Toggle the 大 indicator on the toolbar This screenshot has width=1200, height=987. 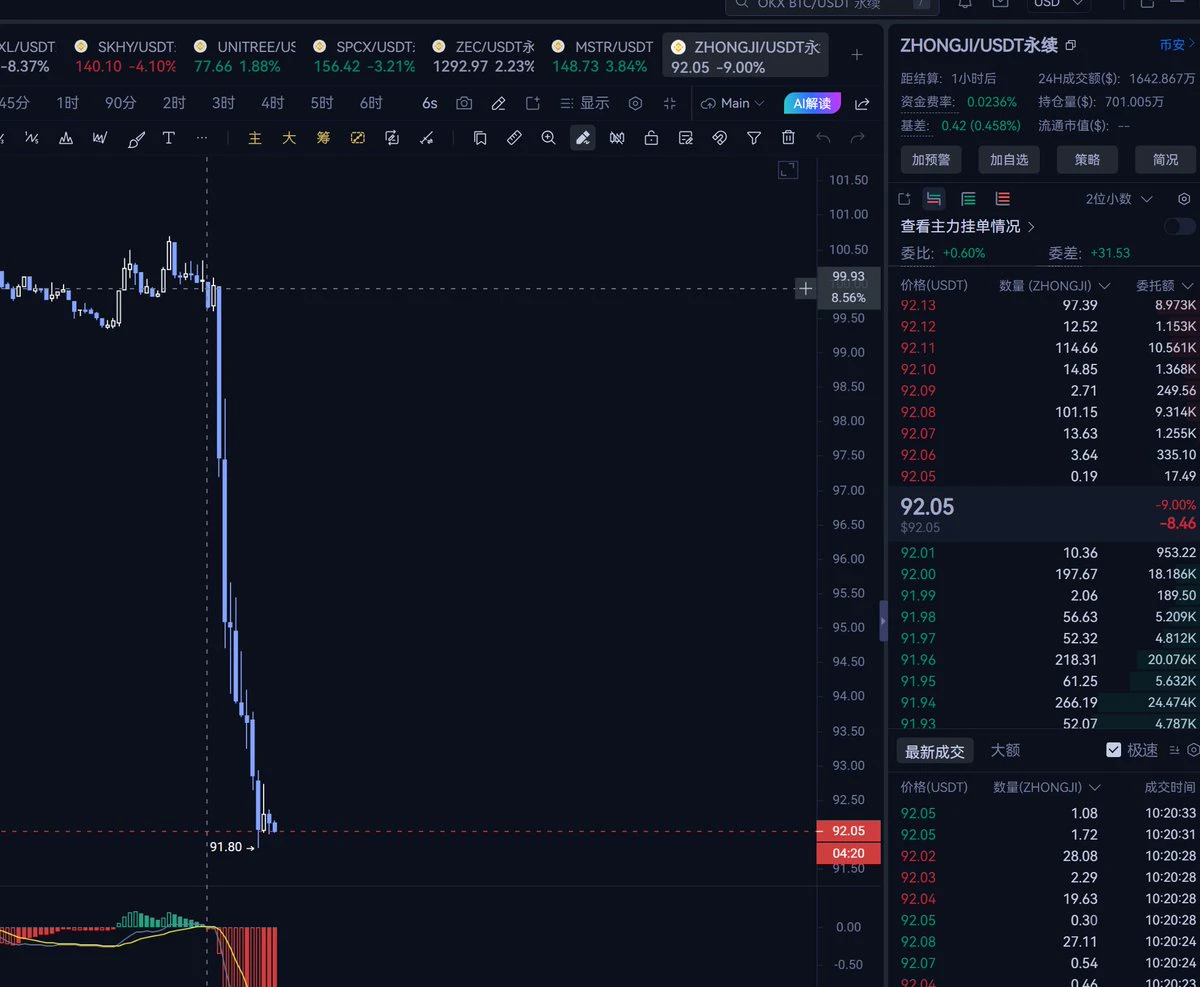tap(289, 138)
